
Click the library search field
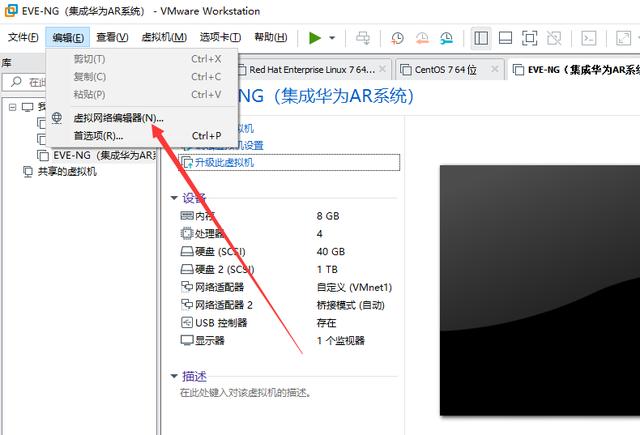[x=25, y=82]
